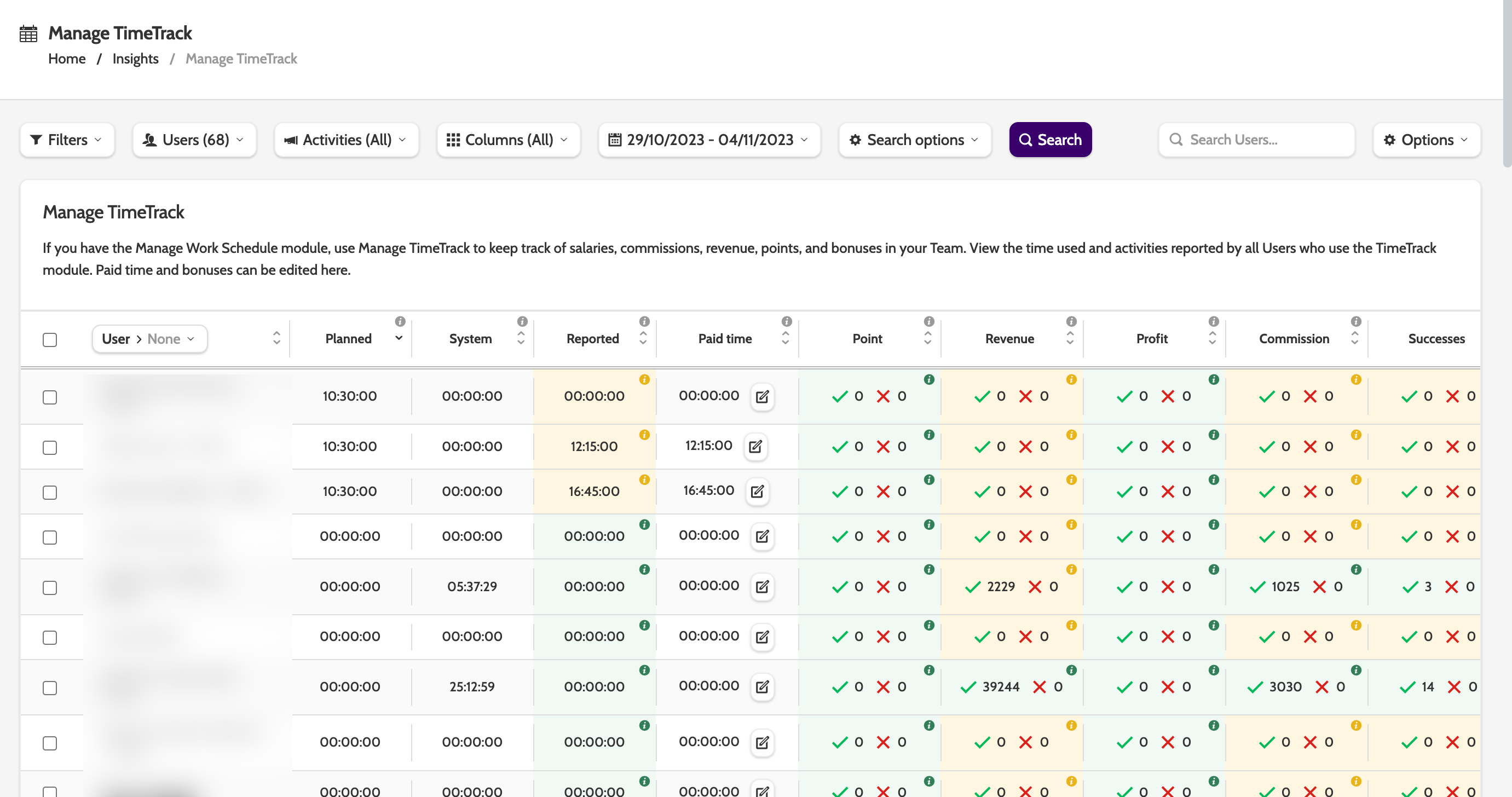Click info icon above Planned column header

click(400, 321)
